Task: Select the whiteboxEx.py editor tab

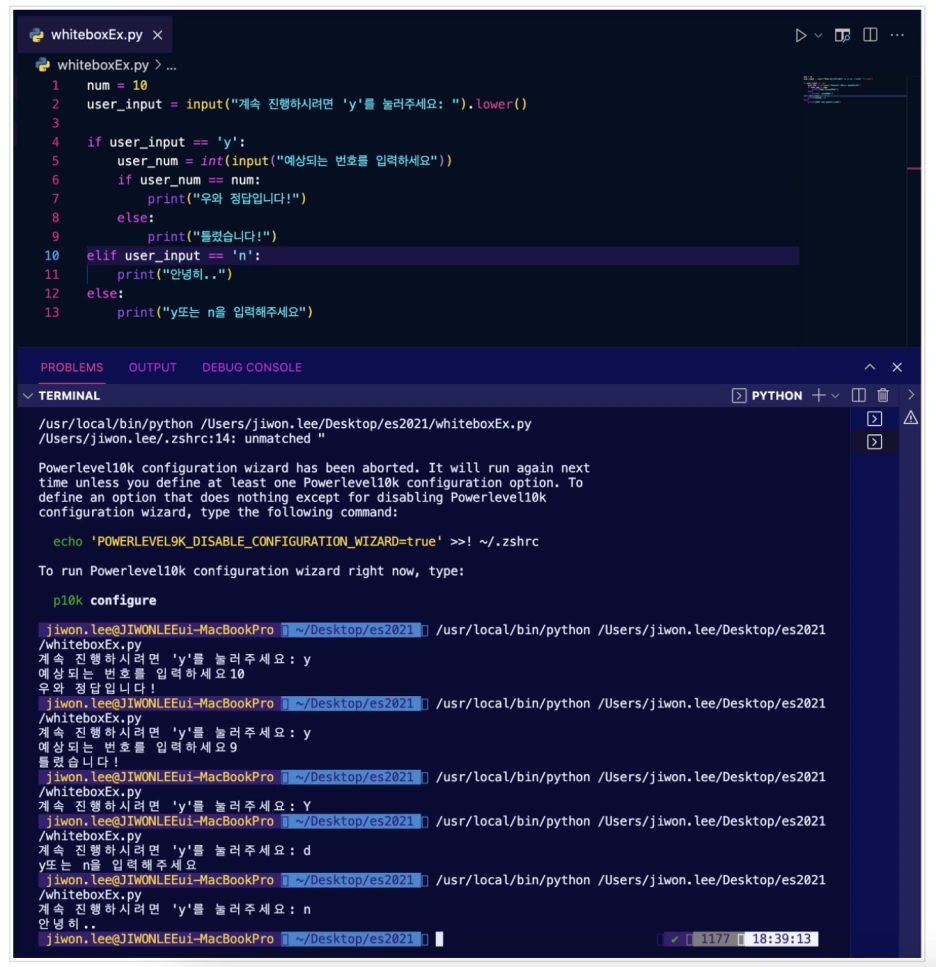Action: [94, 35]
